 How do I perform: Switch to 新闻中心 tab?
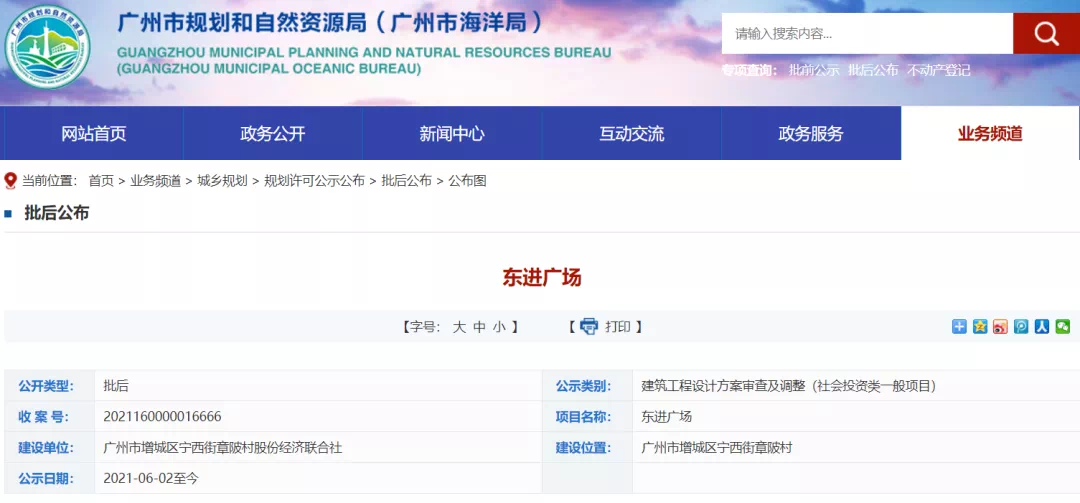click(452, 134)
